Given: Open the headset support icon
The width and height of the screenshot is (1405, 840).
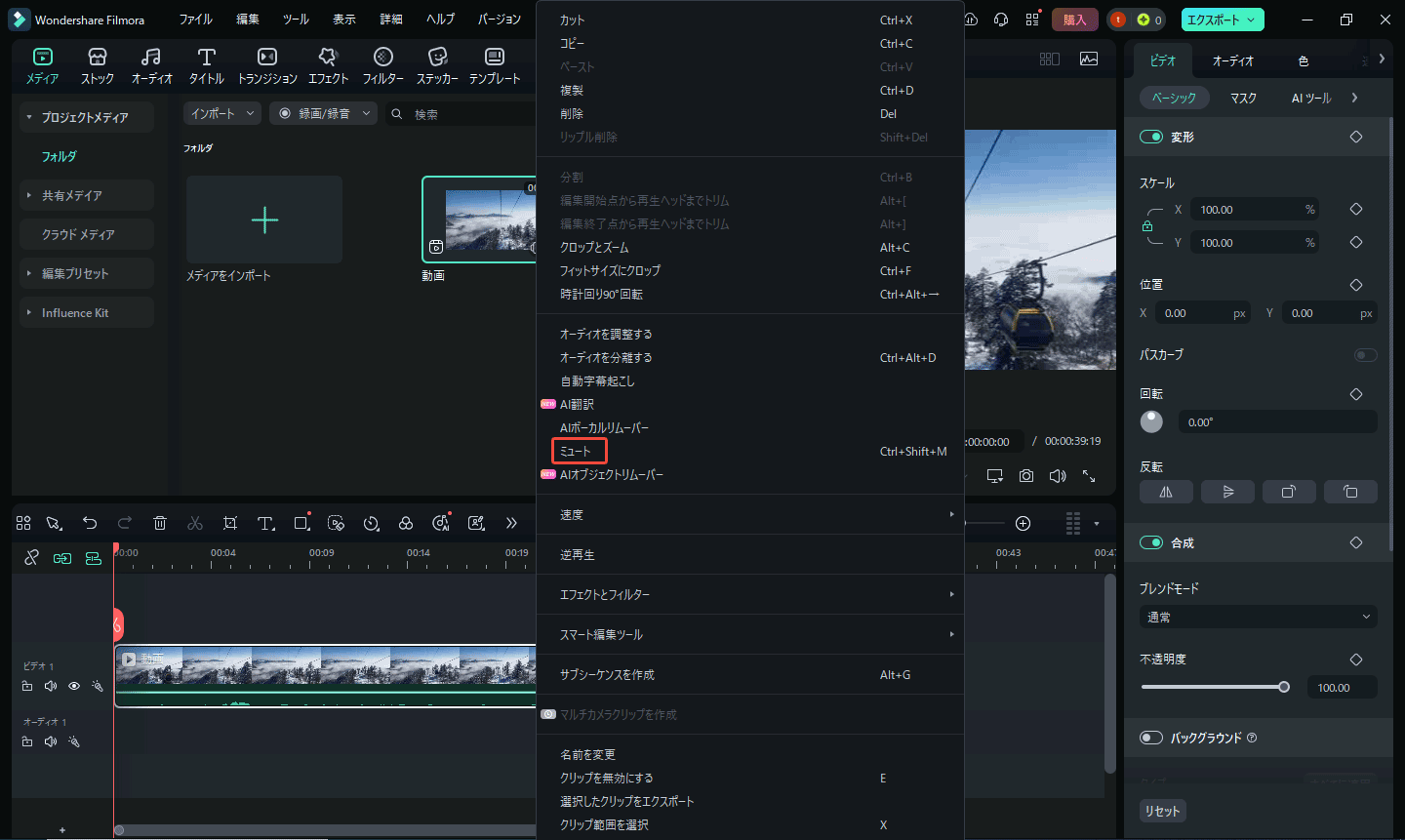Looking at the screenshot, I should tap(1001, 20).
